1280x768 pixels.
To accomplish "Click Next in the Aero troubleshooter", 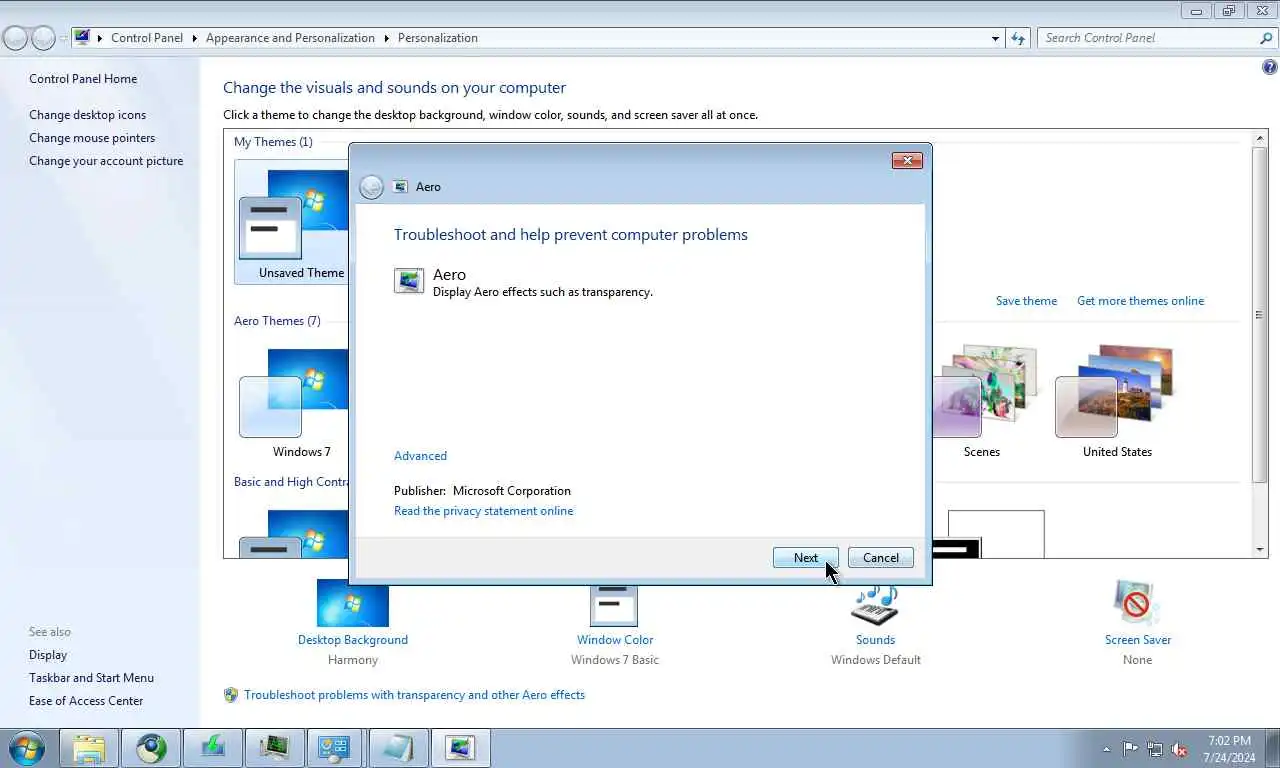I will [806, 558].
